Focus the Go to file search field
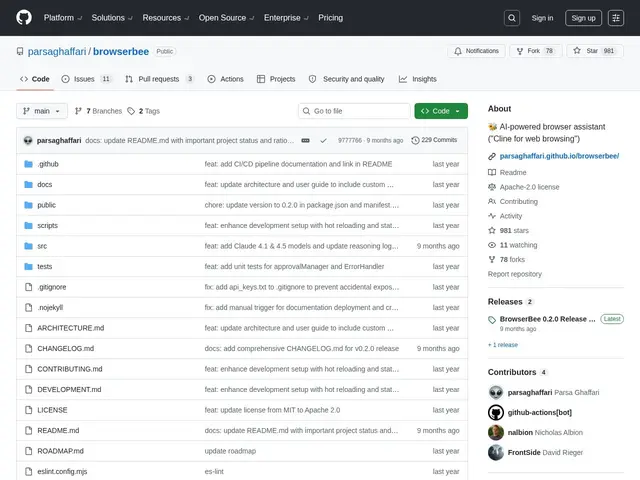640x480 pixels. [x=354, y=111]
